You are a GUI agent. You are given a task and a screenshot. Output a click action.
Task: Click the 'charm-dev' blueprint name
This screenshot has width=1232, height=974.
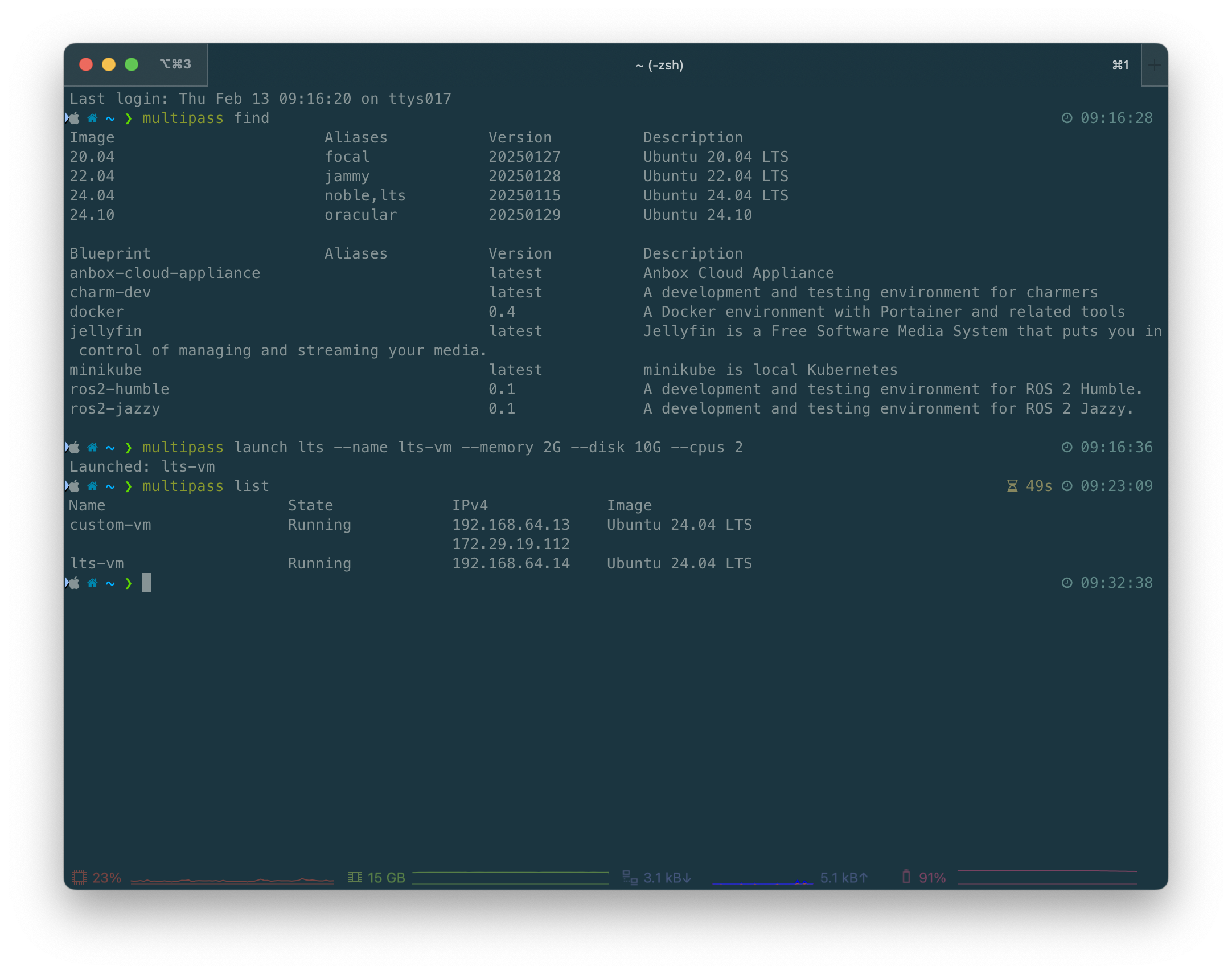pos(110,293)
